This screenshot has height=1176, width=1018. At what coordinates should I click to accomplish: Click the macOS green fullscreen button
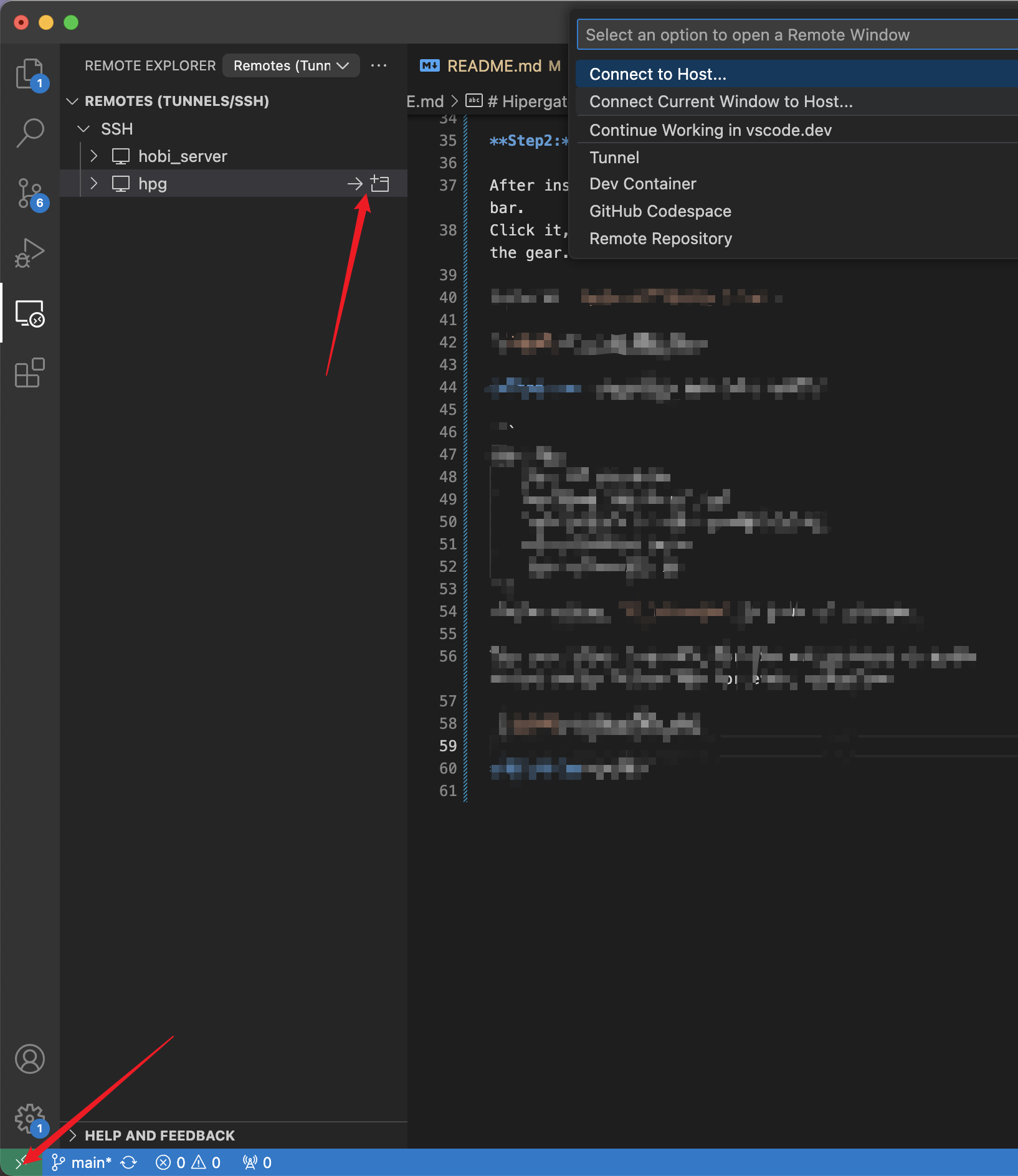pyautogui.click(x=71, y=22)
